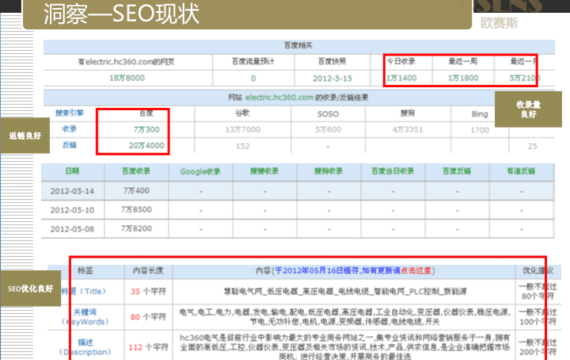Screen dimensions: 570x360
Task: Click the value 18万8000
Action: [127, 78]
